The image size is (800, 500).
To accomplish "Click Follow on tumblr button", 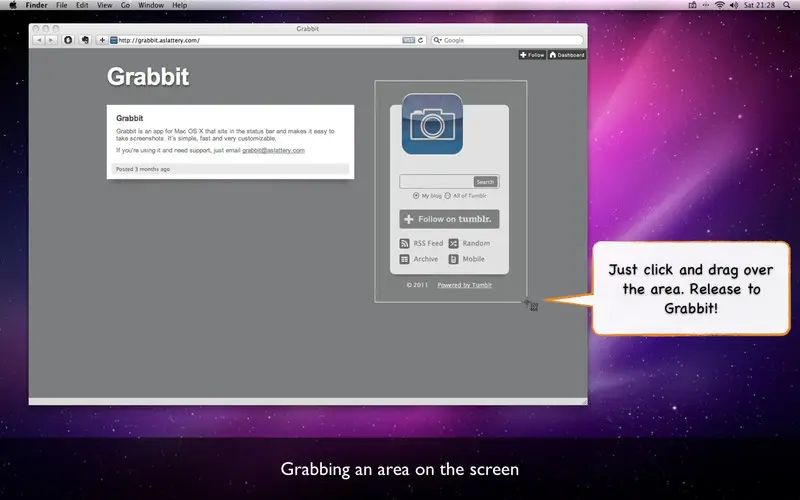I will point(449,219).
